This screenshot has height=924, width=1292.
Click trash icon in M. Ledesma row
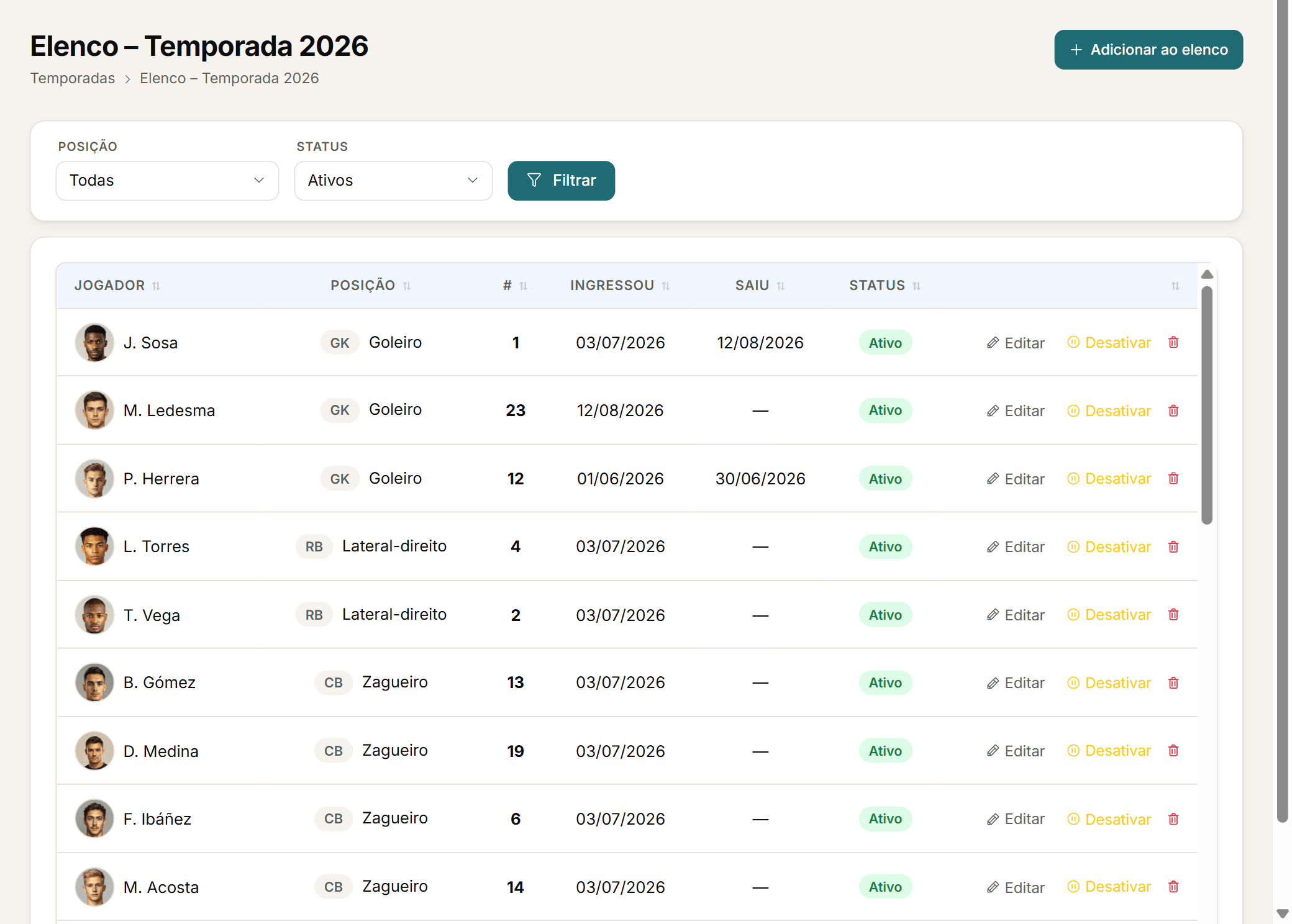(x=1173, y=410)
